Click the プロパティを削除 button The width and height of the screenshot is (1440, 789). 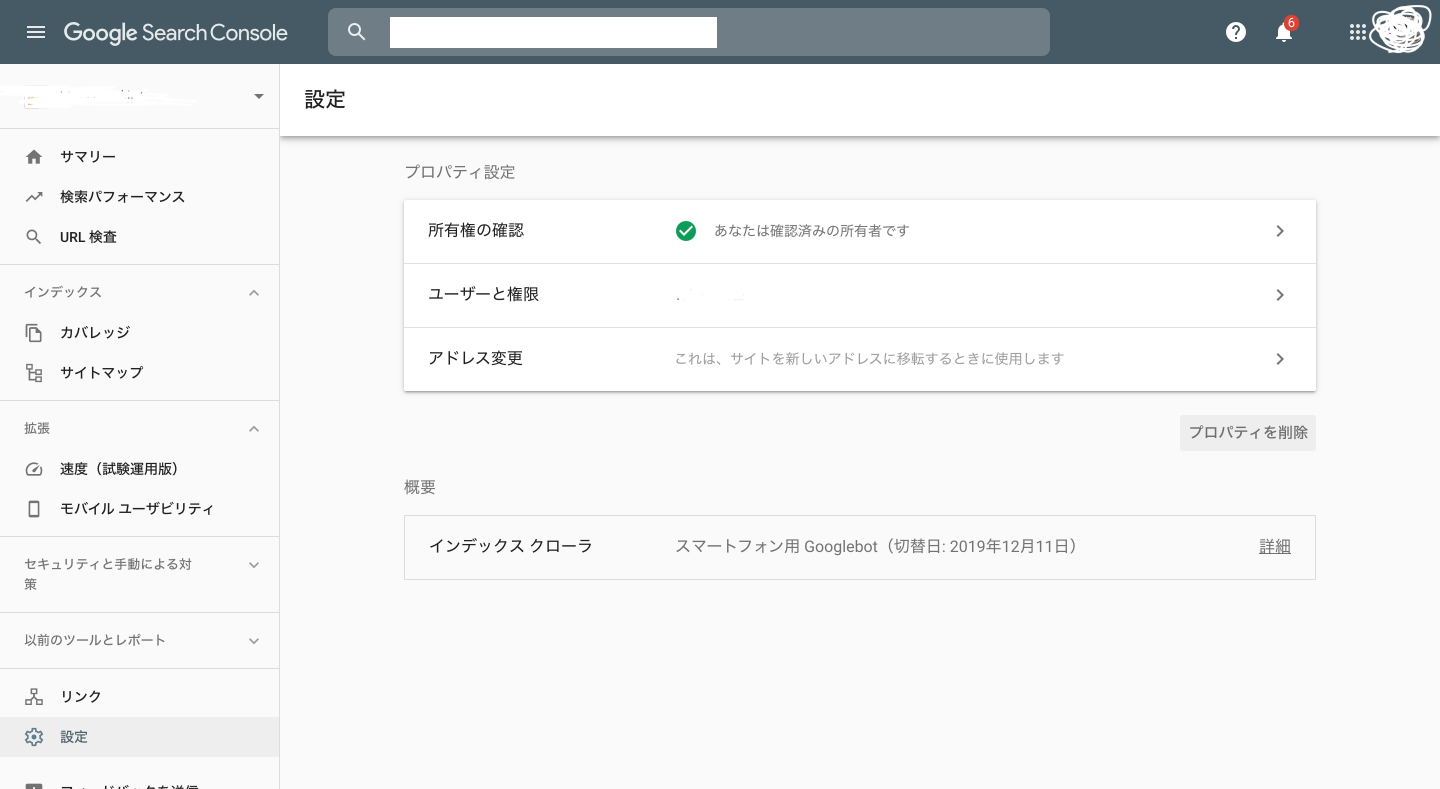pyautogui.click(x=1247, y=433)
